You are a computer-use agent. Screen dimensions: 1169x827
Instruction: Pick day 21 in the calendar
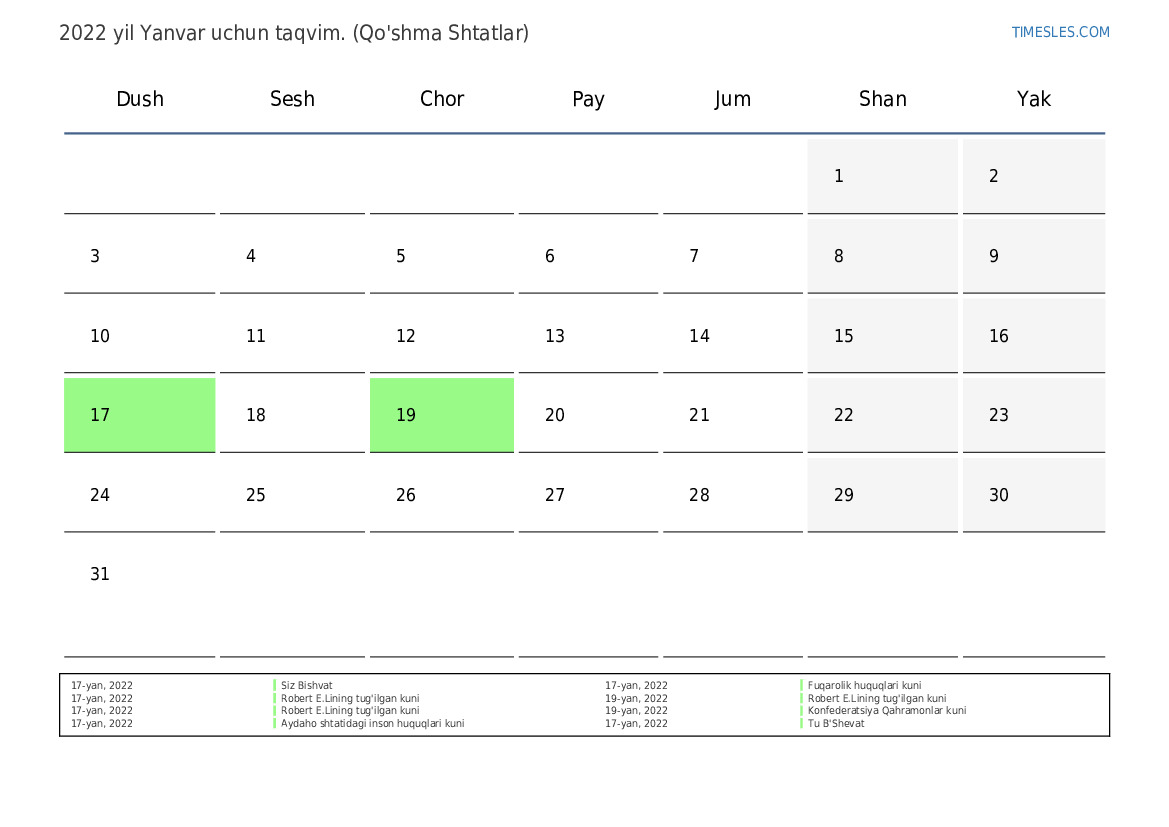pyautogui.click(x=733, y=415)
